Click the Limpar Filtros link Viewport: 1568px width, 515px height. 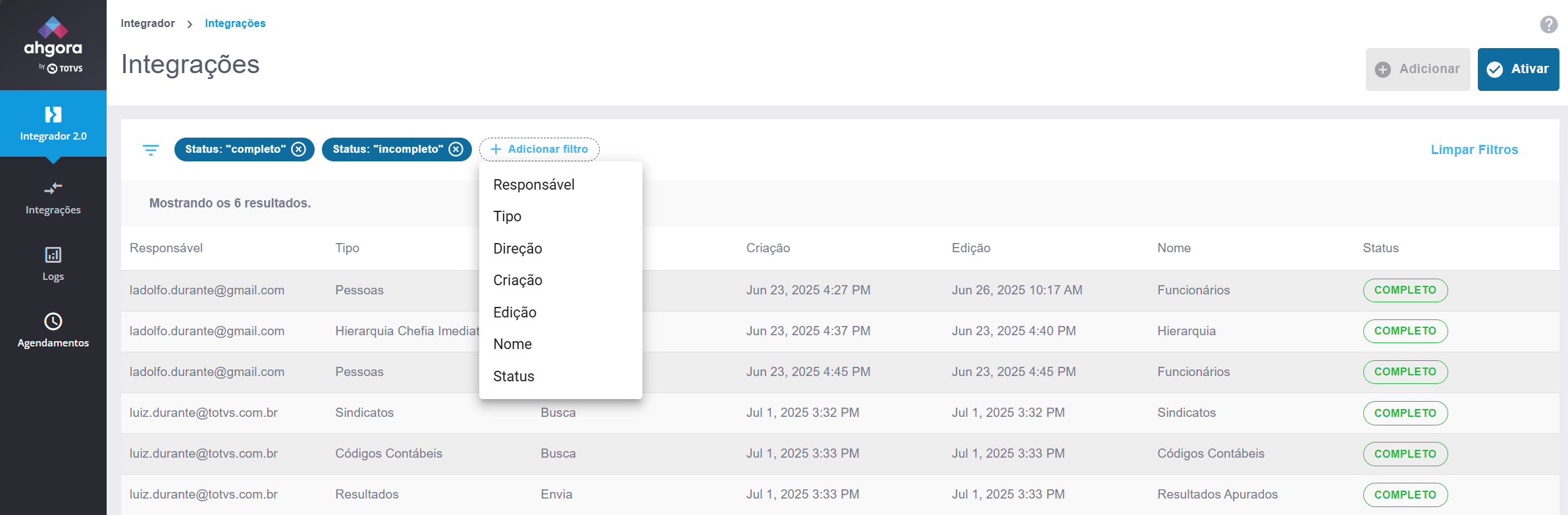click(1474, 150)
